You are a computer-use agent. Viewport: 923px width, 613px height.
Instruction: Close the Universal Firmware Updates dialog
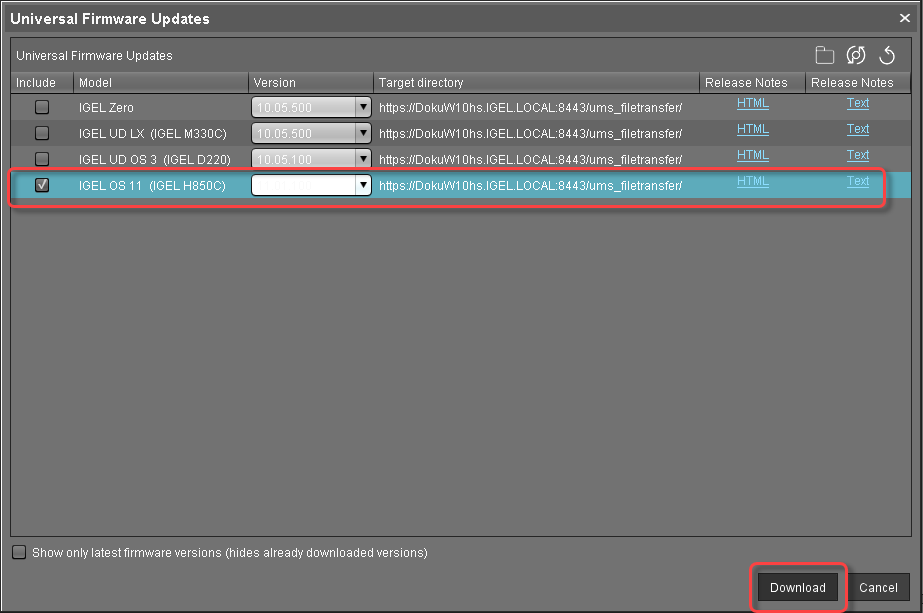pos(905,17)
